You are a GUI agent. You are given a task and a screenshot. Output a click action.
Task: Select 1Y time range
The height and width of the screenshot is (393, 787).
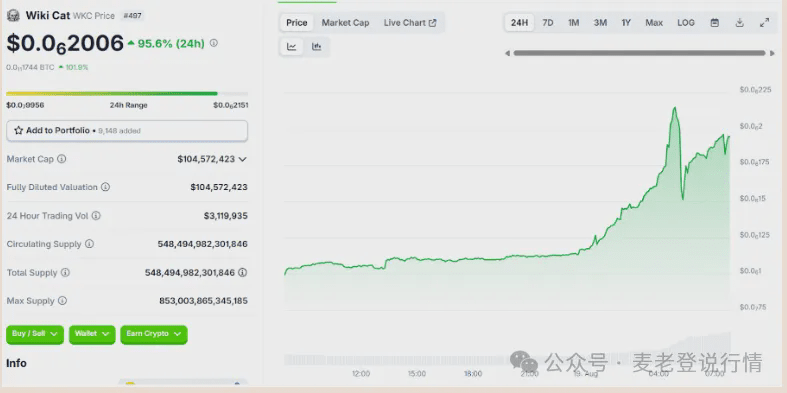[626, 23]
